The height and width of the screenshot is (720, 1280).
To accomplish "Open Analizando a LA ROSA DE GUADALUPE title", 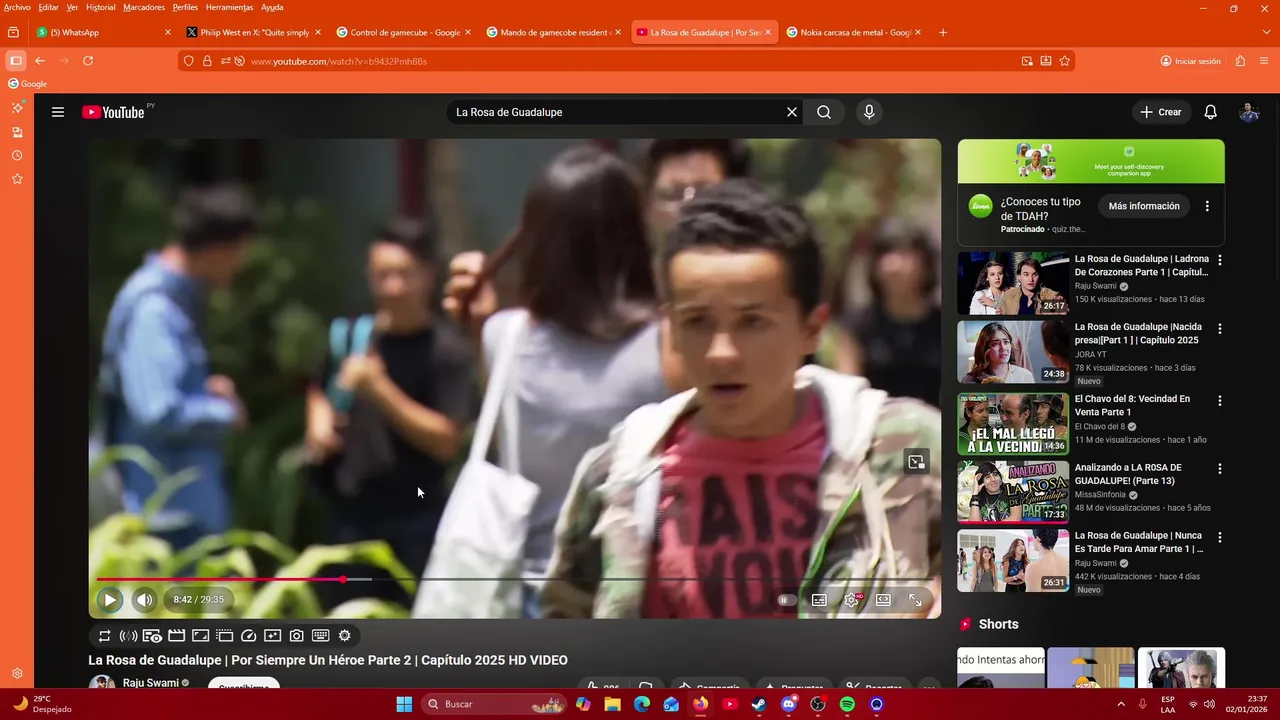I will coord(1129,474).
